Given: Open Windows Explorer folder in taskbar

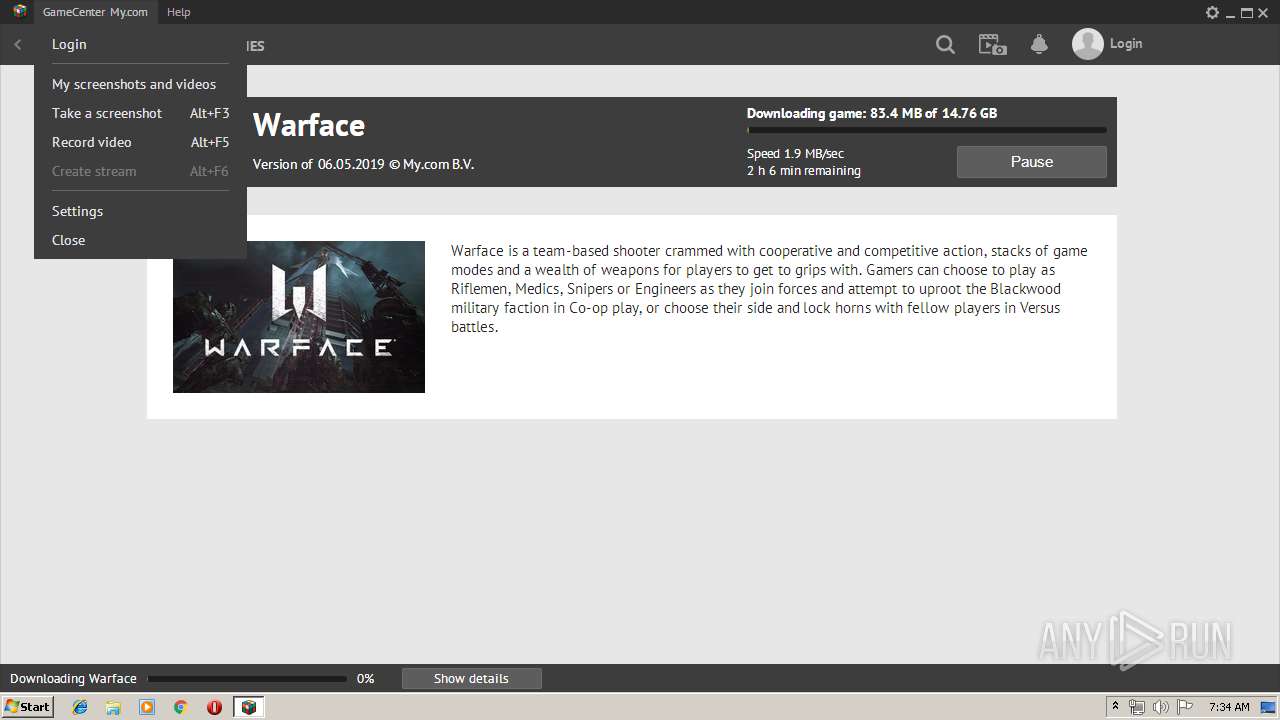Looking at the screenshot, I should pyautogui.click(x=113, y=707).
